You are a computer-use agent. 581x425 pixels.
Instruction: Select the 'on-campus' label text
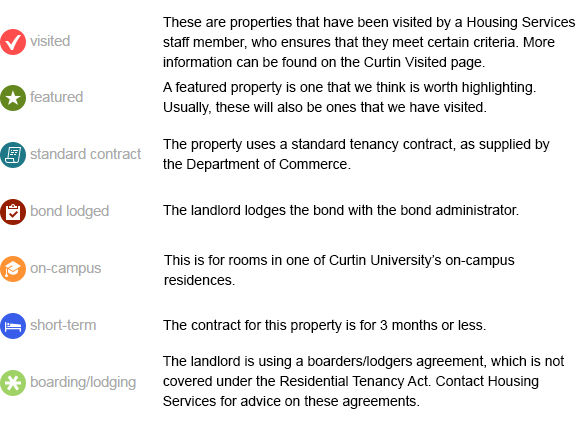point(66,268)
